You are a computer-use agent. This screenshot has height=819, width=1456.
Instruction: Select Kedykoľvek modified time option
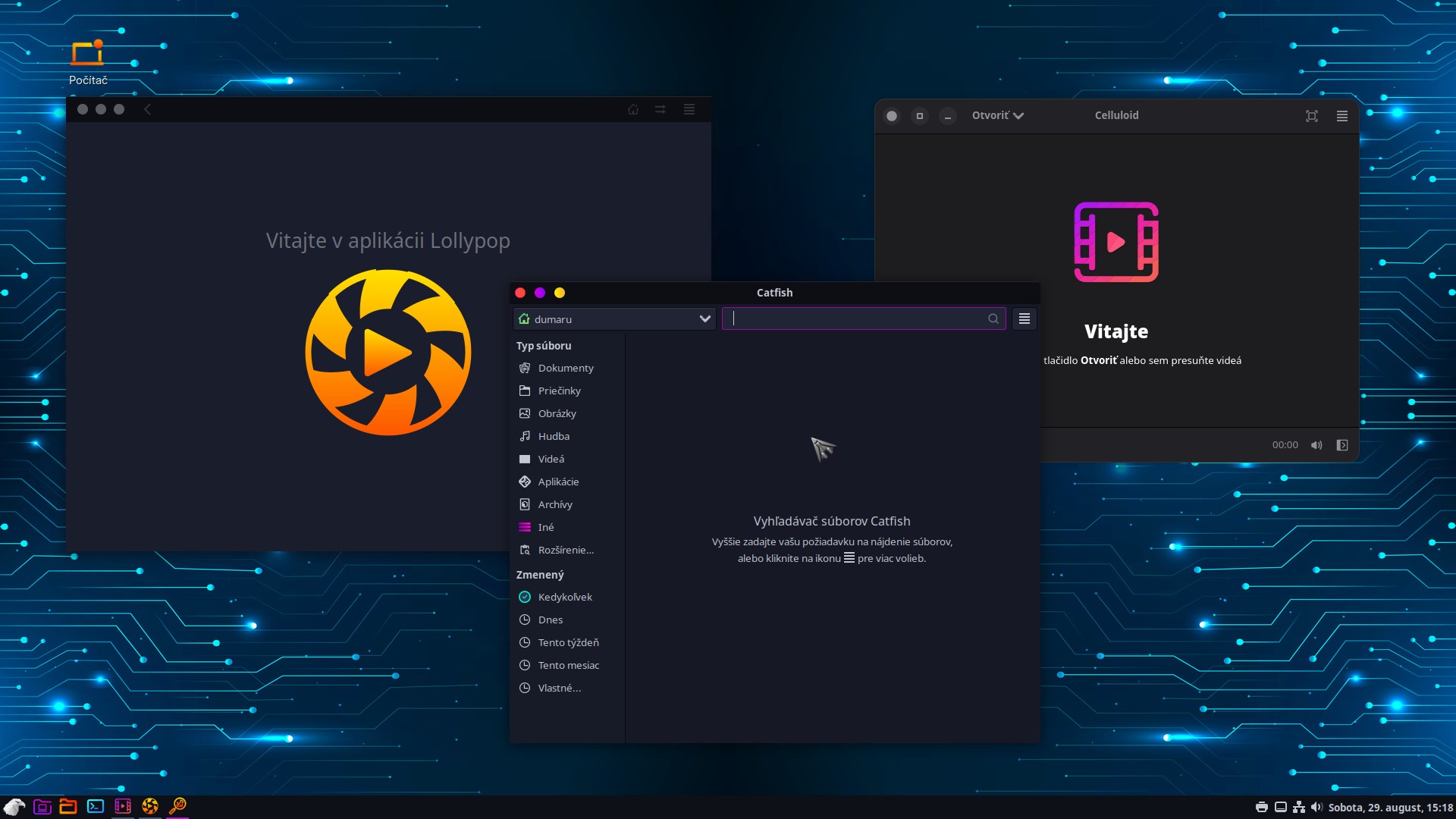[x=567, y=598]
